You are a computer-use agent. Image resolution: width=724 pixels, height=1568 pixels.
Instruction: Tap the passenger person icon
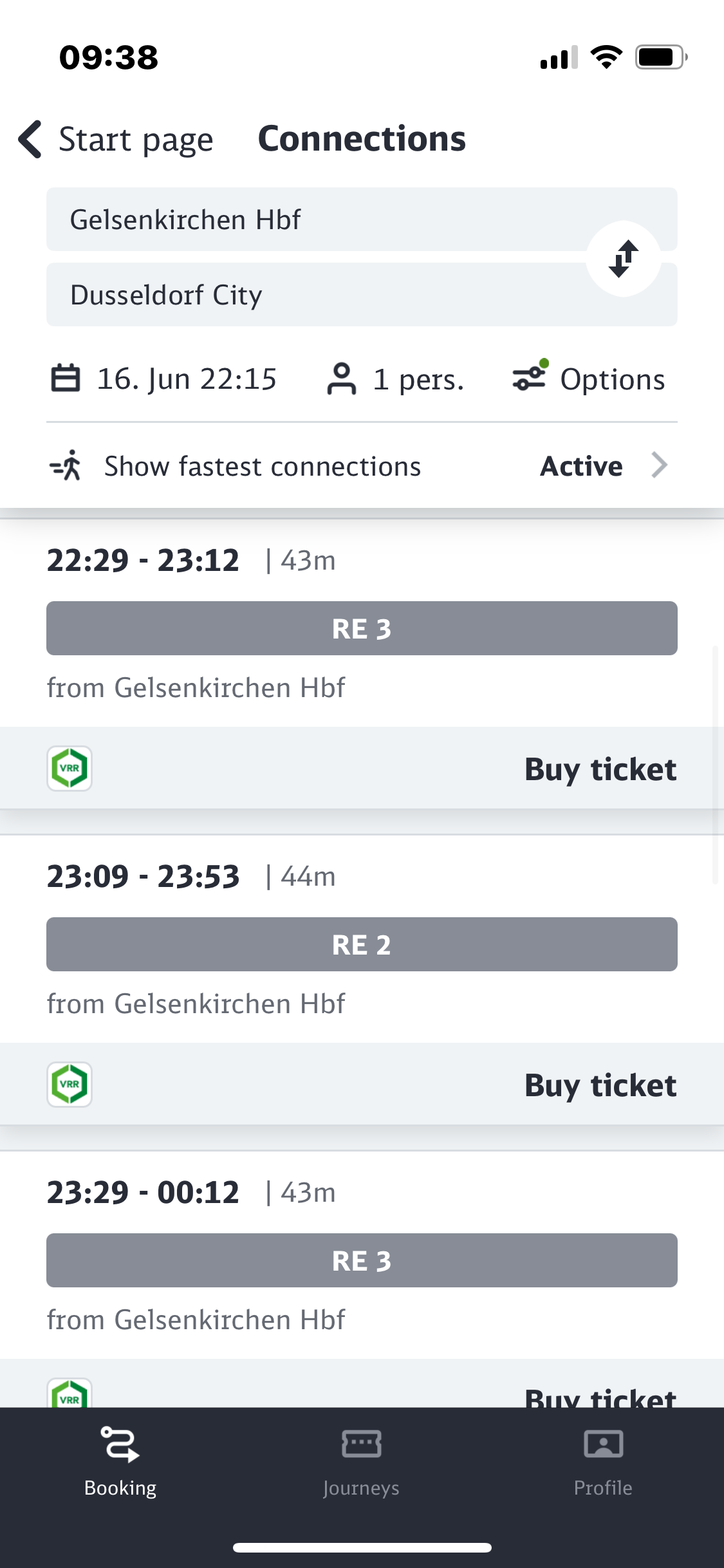point(341,378)
